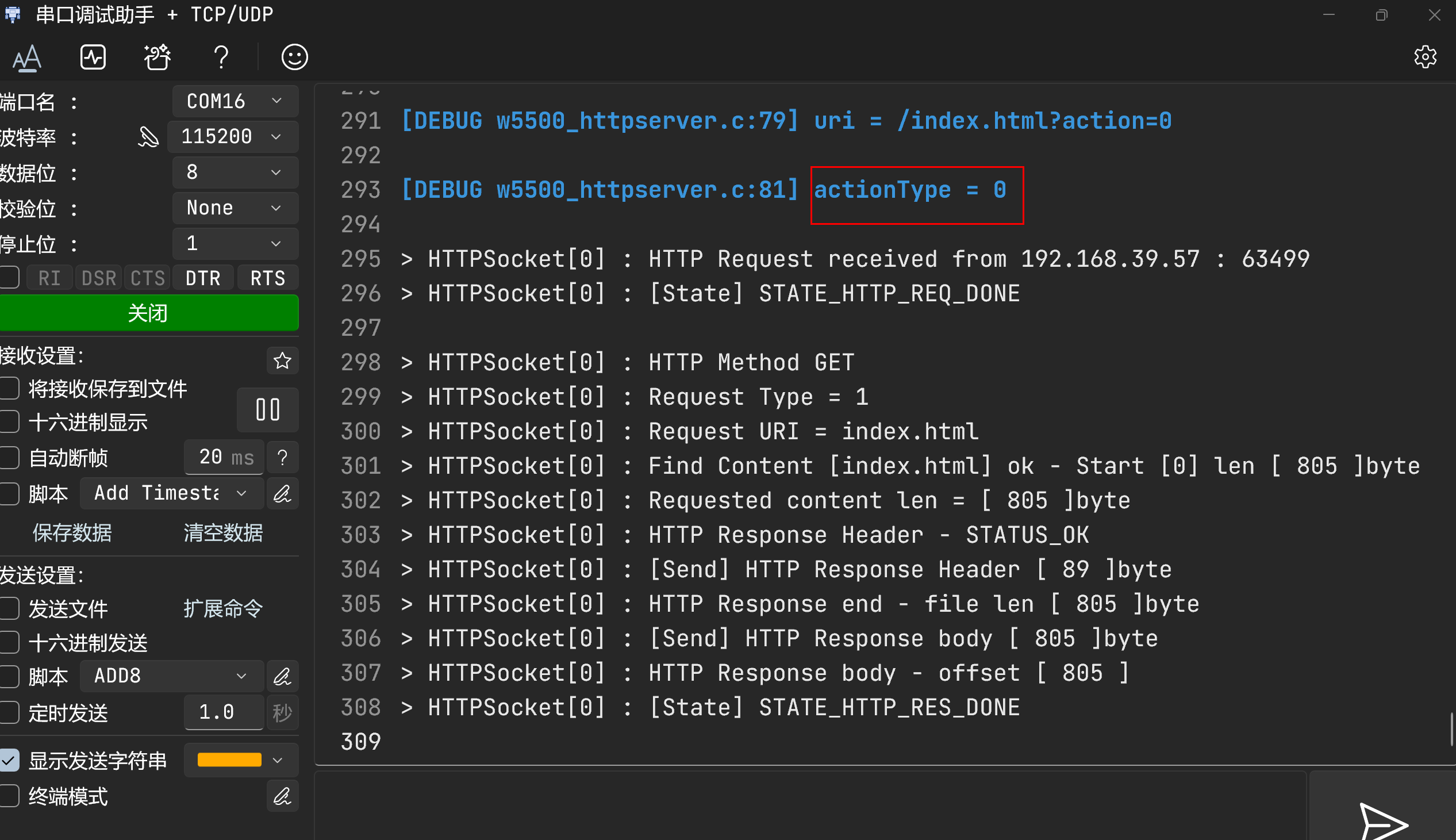Image resolution: width=1456 pixels, height=840 pixels.
Task: Click the log vertical scrollbar thumb
Action: 1452,729
